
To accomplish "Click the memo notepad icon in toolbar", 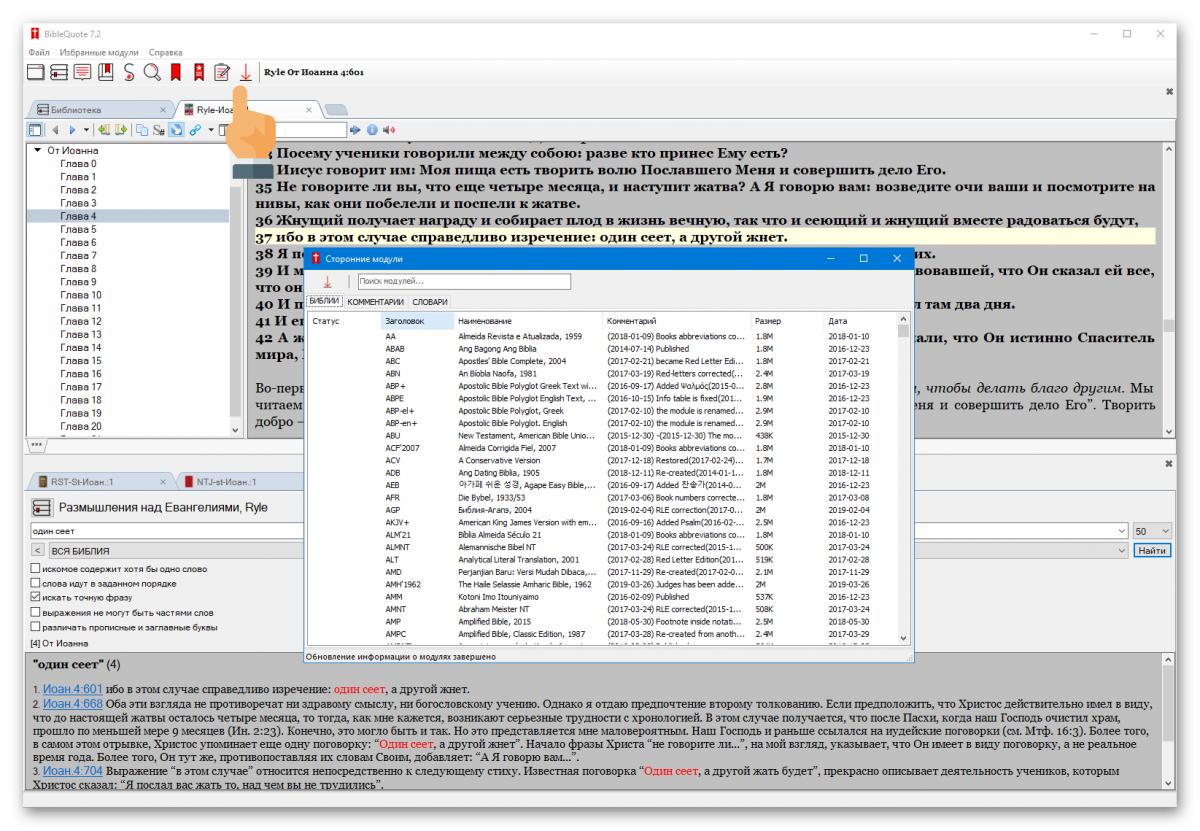I will [223, 72].
